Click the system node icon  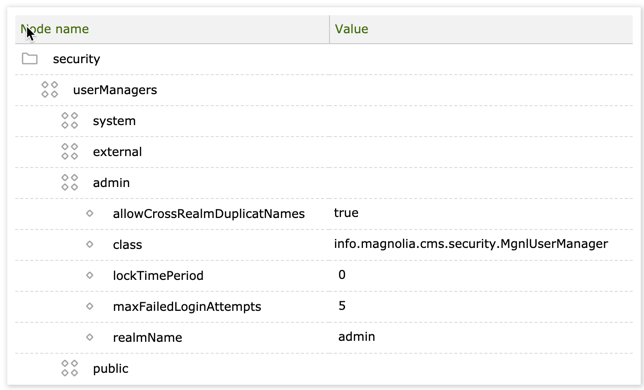click(x=70, y=121)
